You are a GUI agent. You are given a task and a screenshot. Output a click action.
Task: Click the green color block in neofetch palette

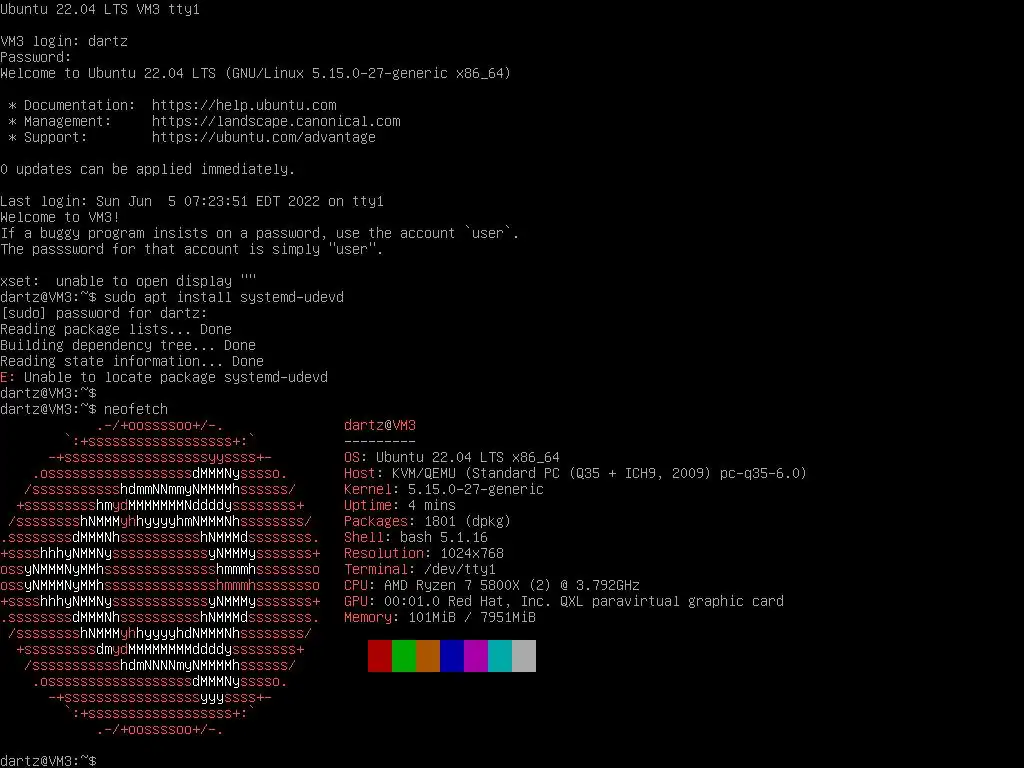404,656
